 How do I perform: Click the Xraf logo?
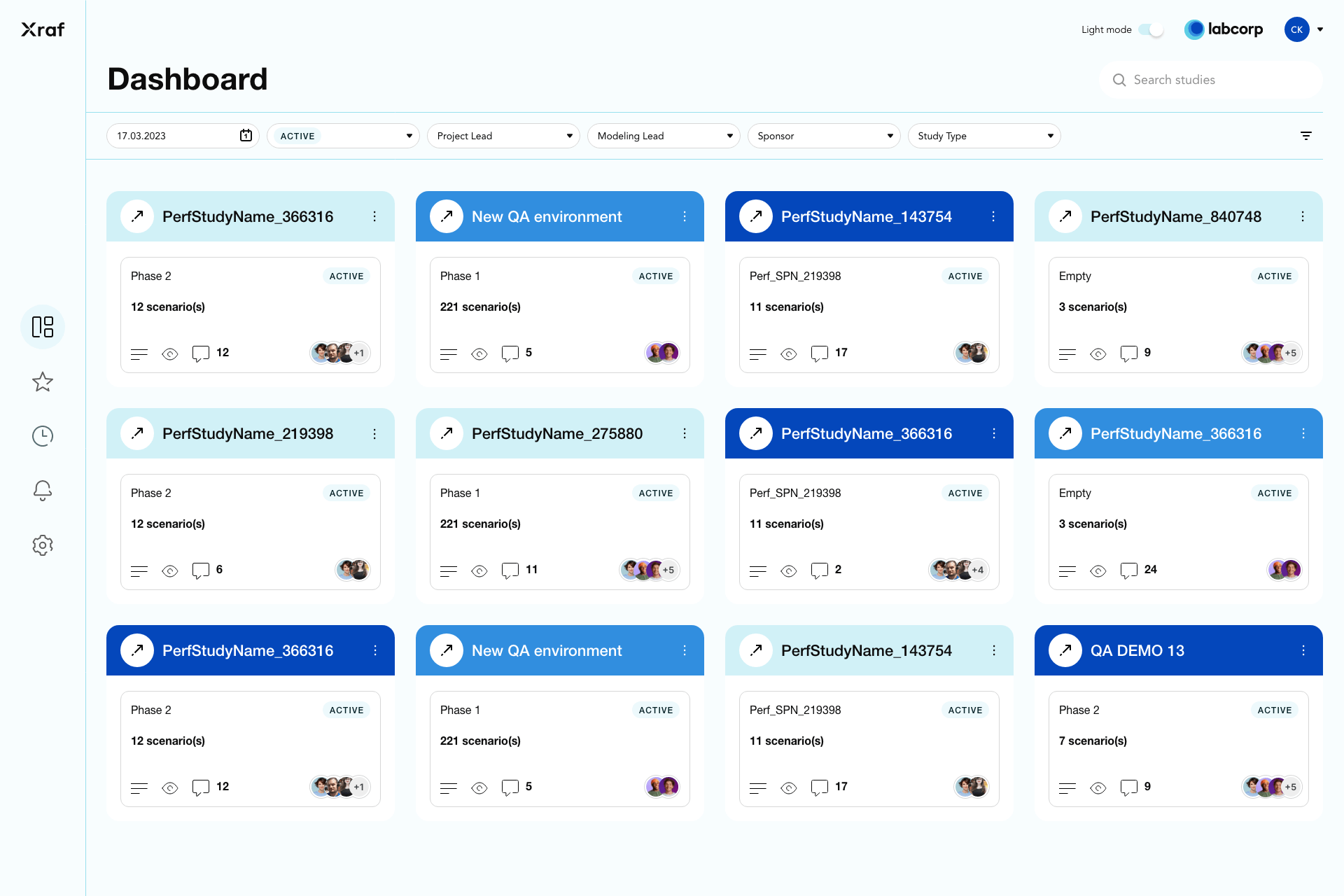tap(43, 29)
